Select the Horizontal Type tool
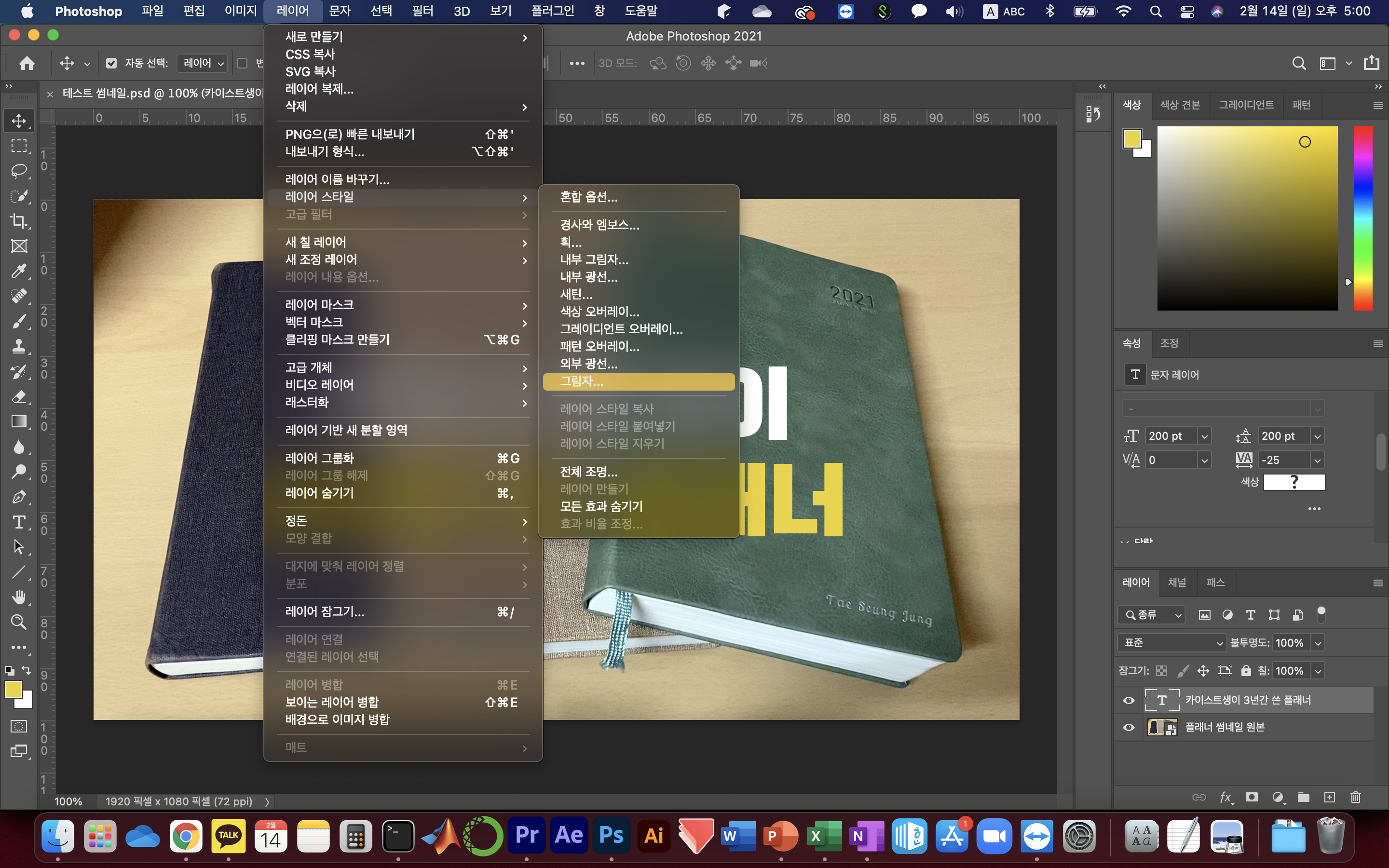This screenshot has height=868, width=1389. (x=19, y=522)
